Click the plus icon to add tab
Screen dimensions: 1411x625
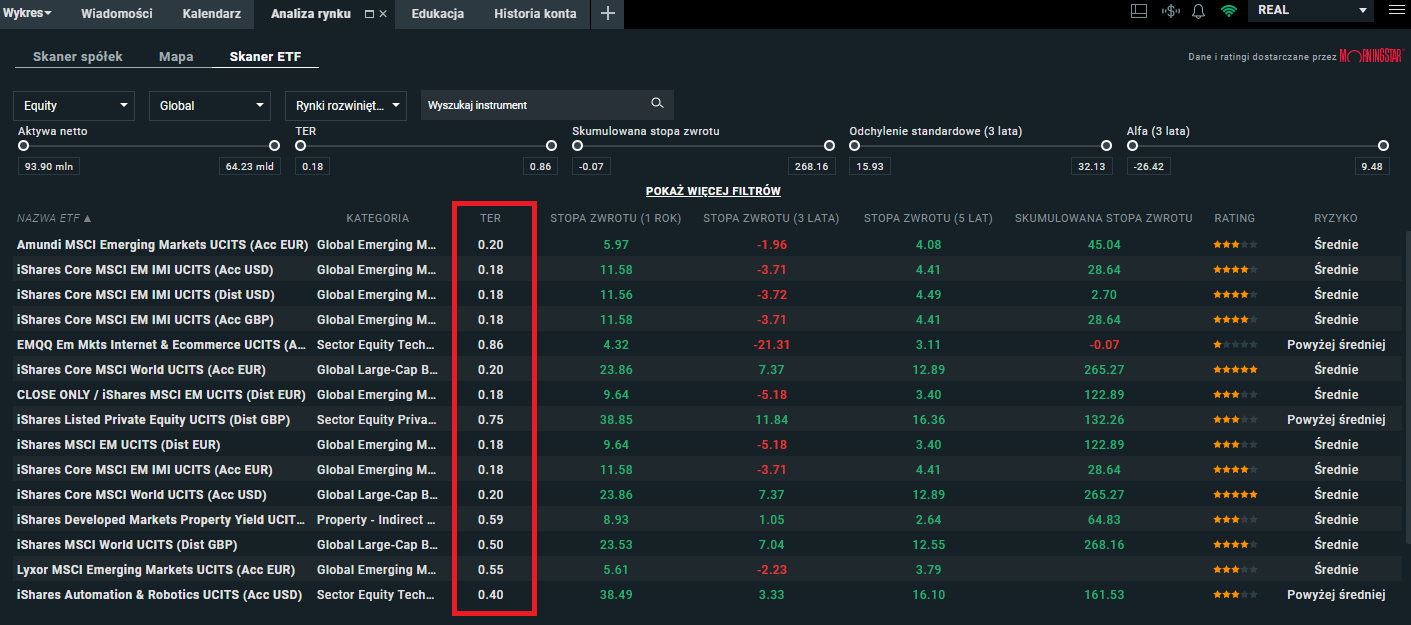pyautogui.click(x=607, y=14)
